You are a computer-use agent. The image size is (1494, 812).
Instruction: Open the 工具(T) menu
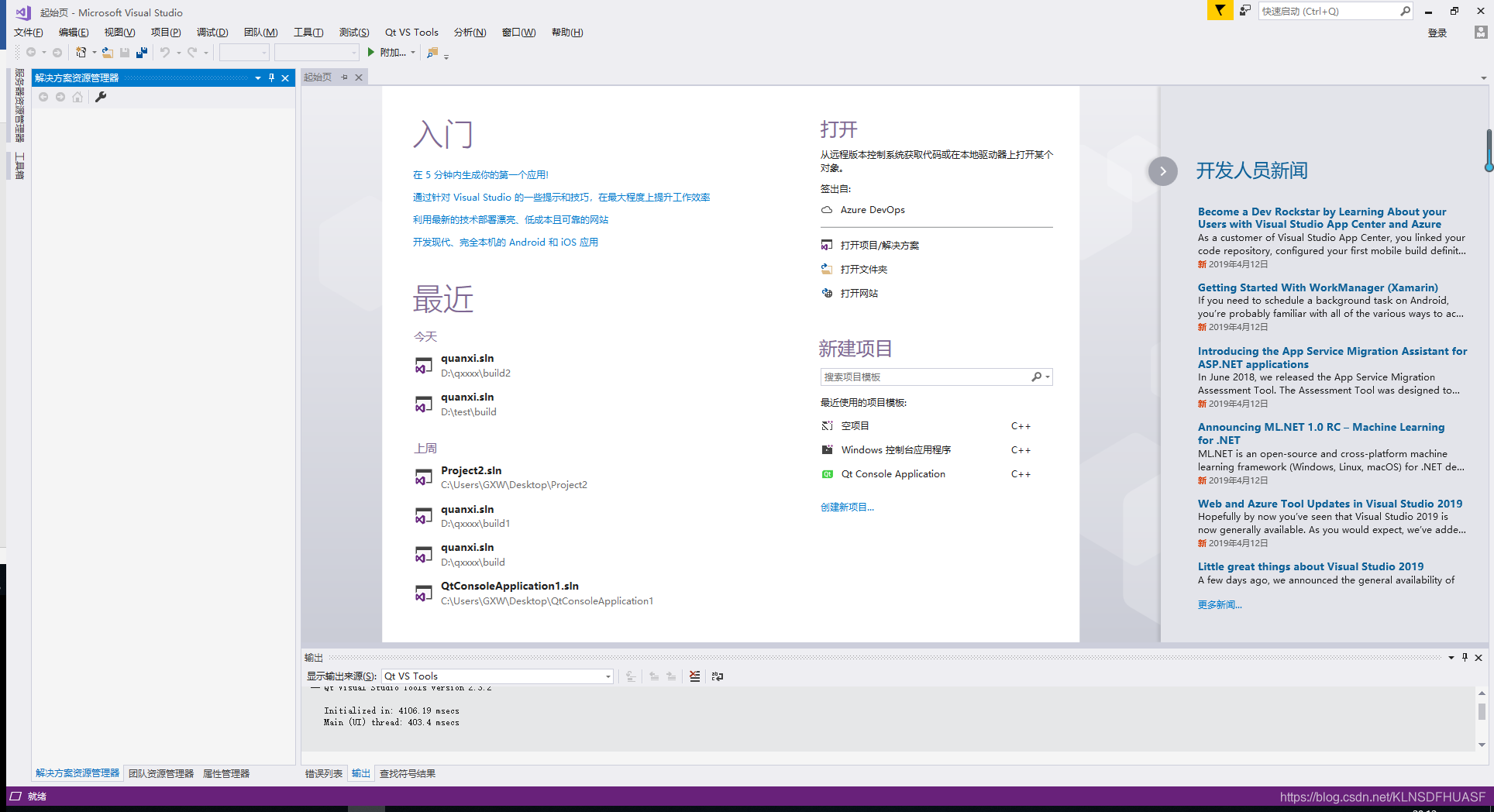[308, 33]
